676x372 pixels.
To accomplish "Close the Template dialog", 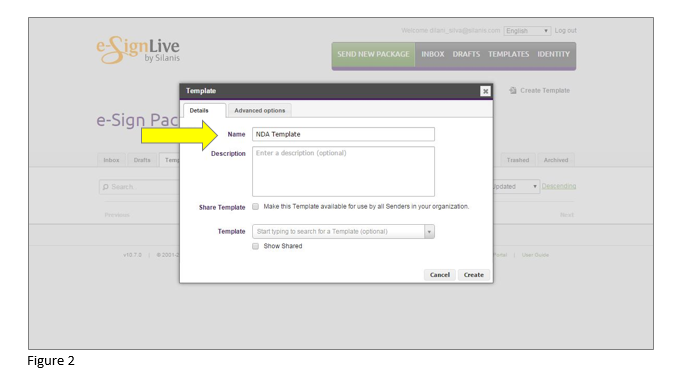I will [x=485, y=91].
